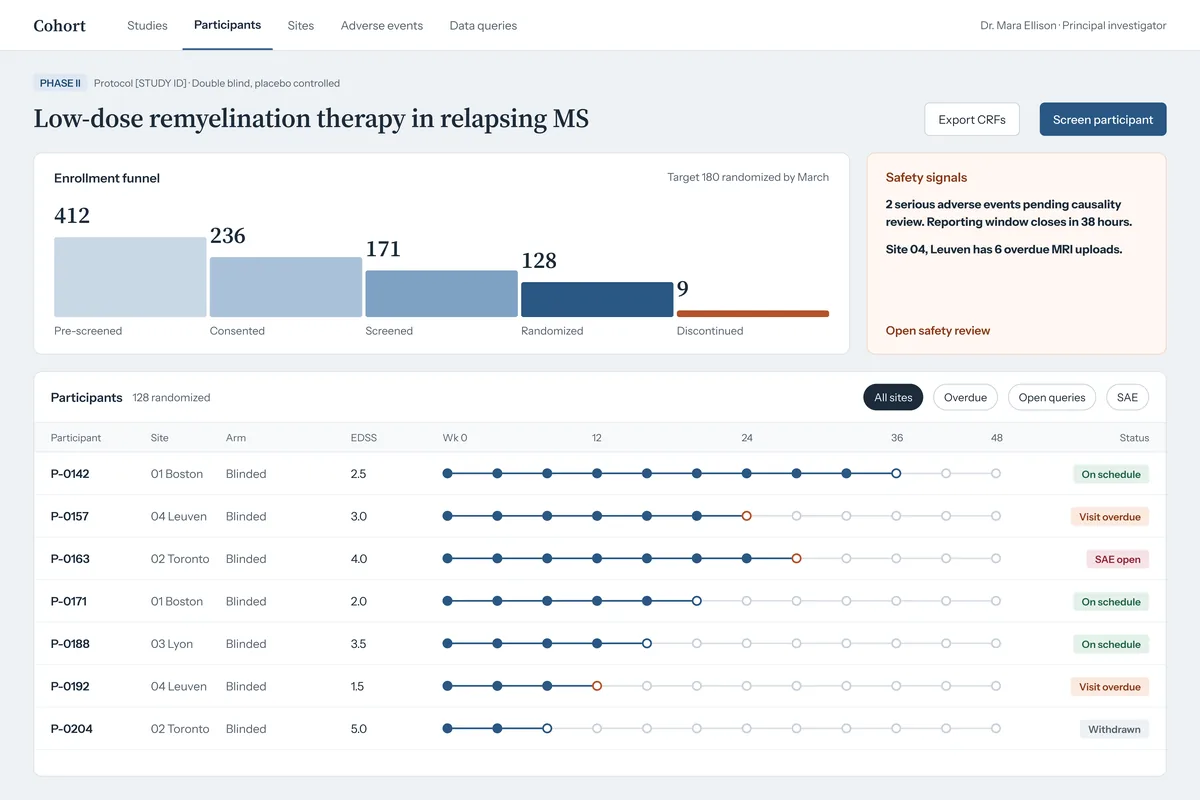Sort by the Status column header
The width and height of the screenshot is (1200, 800).
click(1134, 438)
